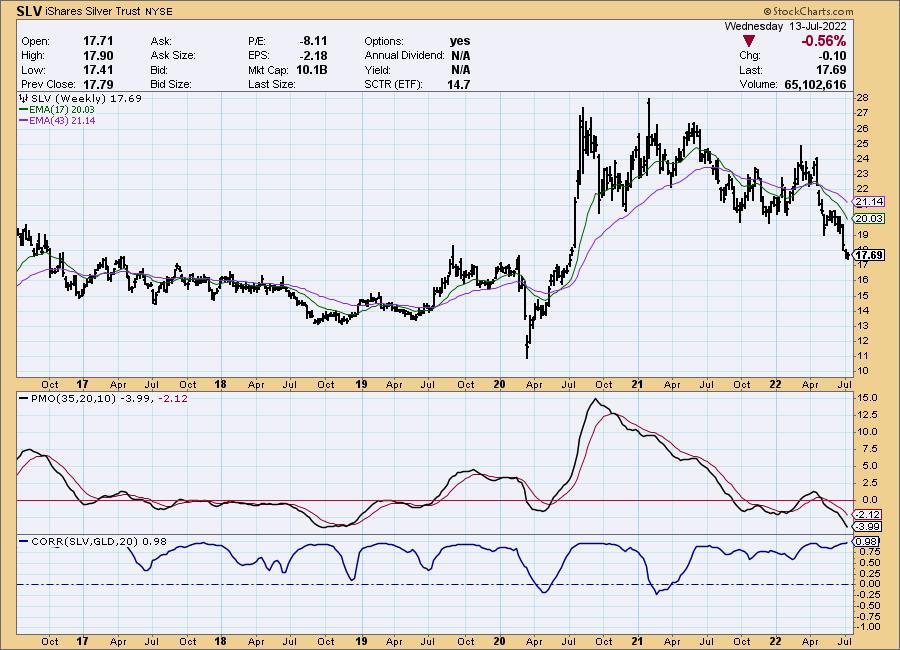Click year label 17 on bottom axis
Viewport: 900px width, 650px height.
click(82, 641)
